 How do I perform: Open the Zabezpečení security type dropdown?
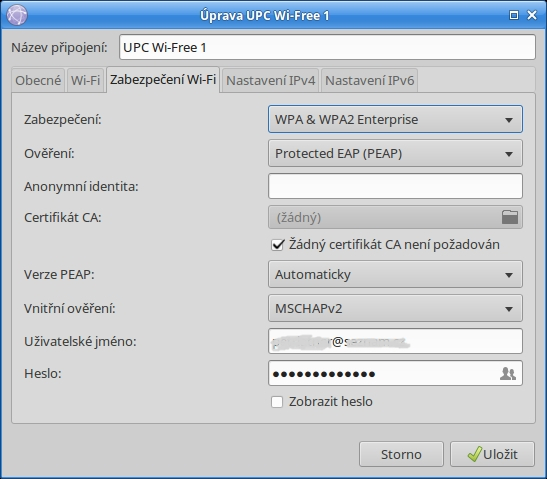[395, 119]
